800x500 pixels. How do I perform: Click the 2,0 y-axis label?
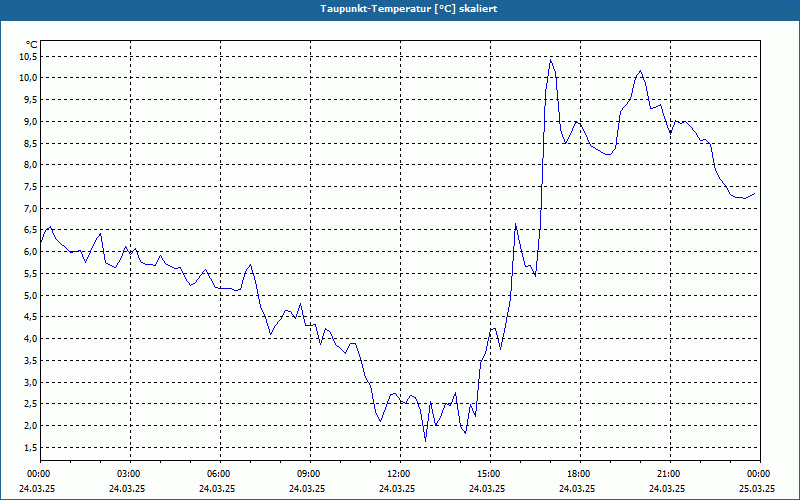[31, 426]
